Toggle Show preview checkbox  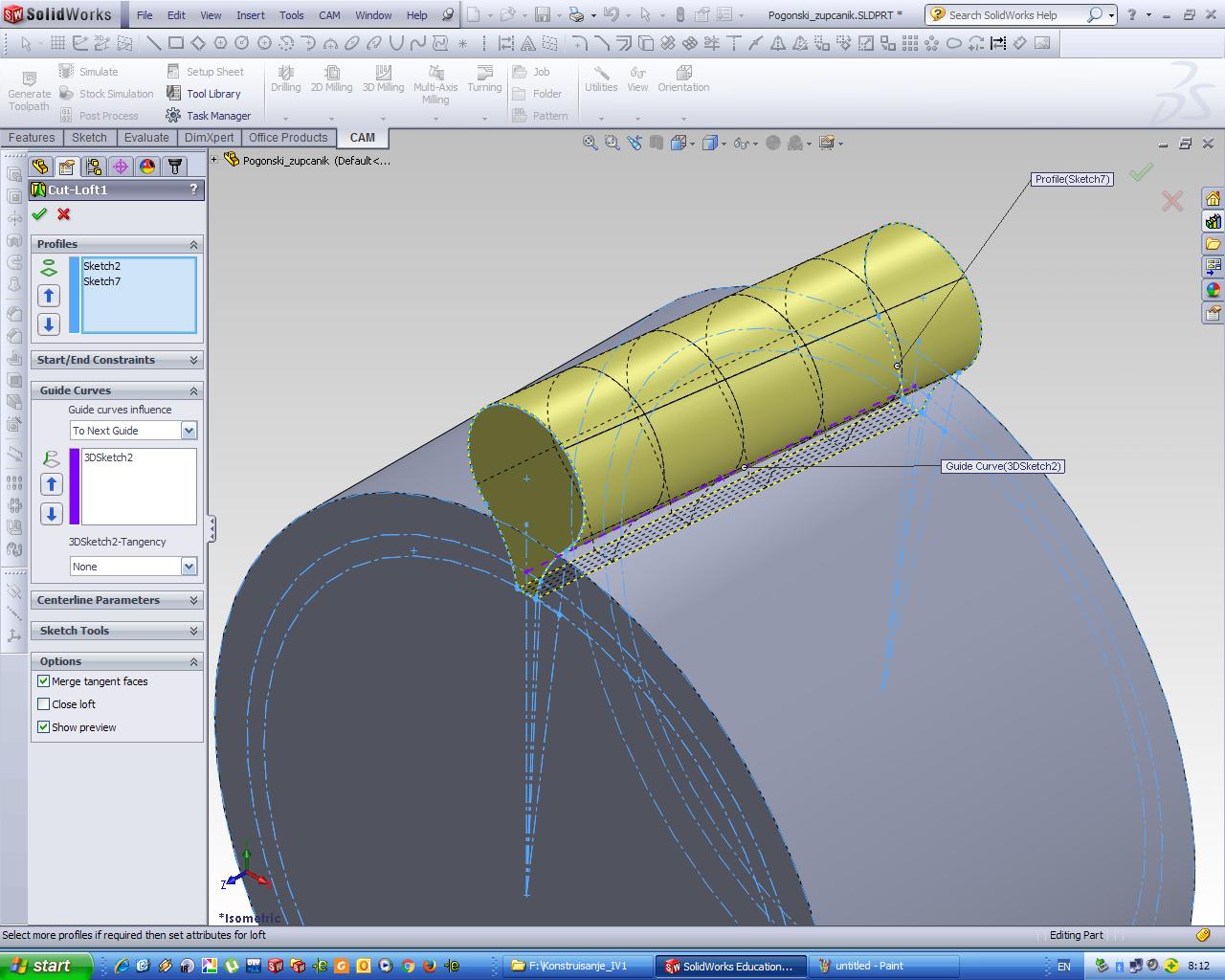pos(43,727)
